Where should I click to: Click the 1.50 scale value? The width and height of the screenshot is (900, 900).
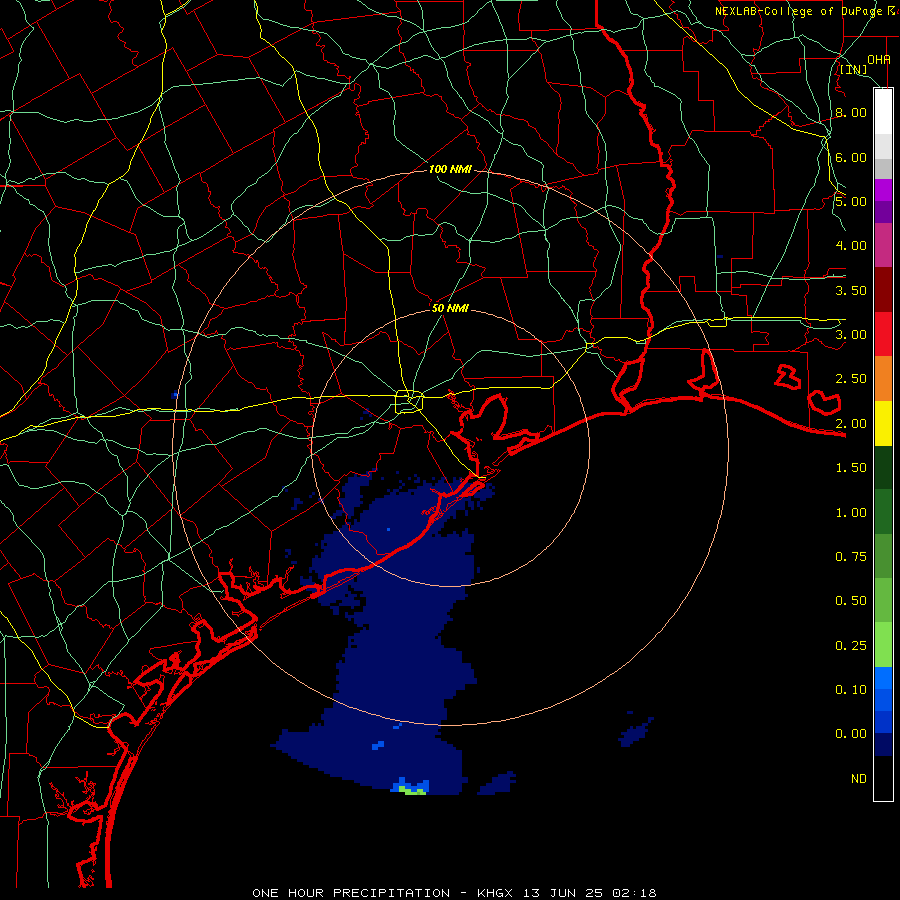[851, 468]
